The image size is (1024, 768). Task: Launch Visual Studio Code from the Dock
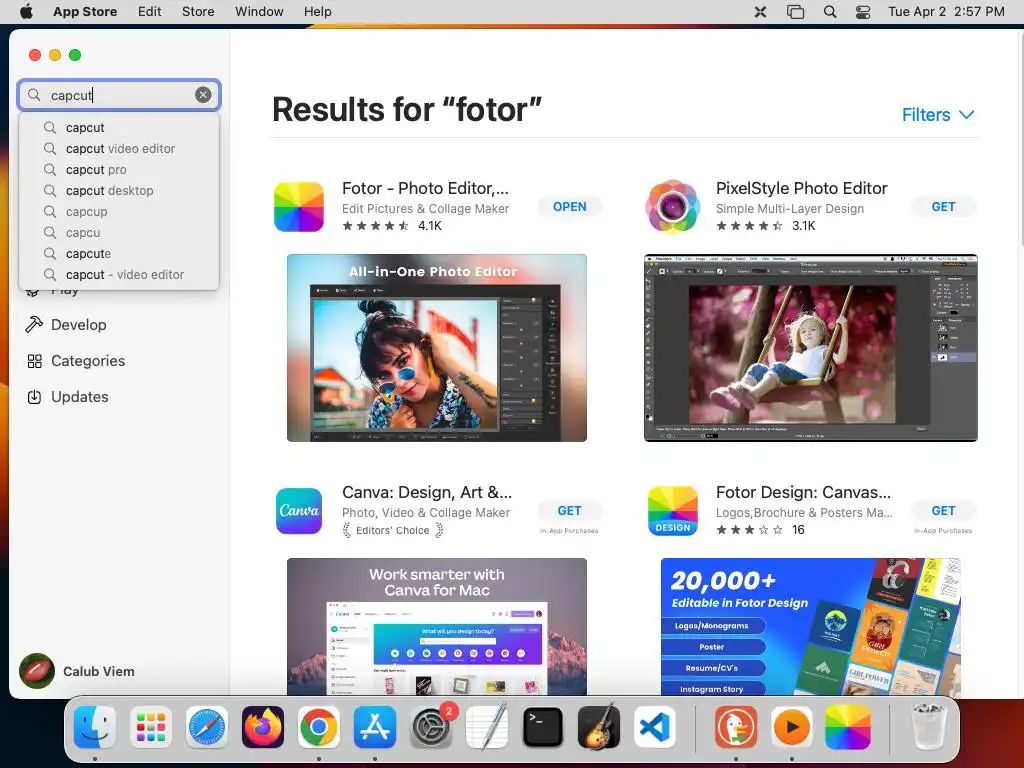pyautogui.click(x=655, y=727)
